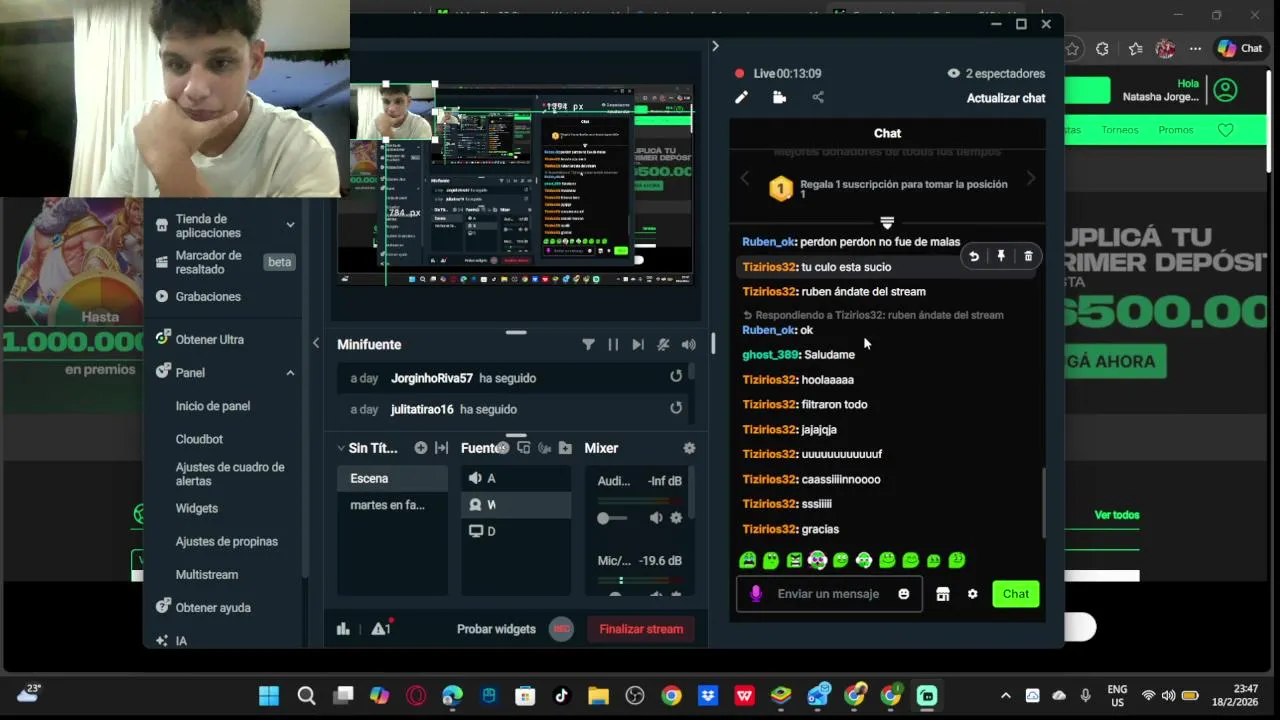This screenshot has height=720, width=1280.
Task: Replay the julitatirao16 follow alert
Action: click(676, 408)
